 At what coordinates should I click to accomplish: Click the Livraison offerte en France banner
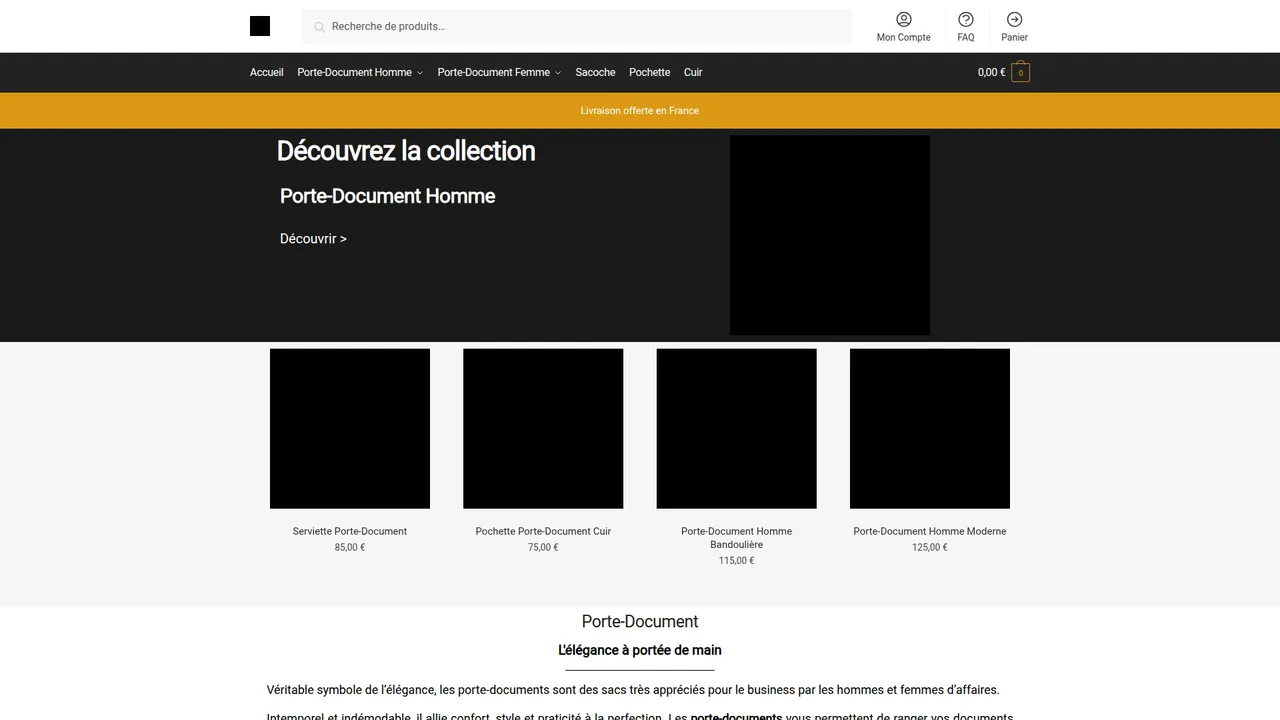tap(640, 110)
